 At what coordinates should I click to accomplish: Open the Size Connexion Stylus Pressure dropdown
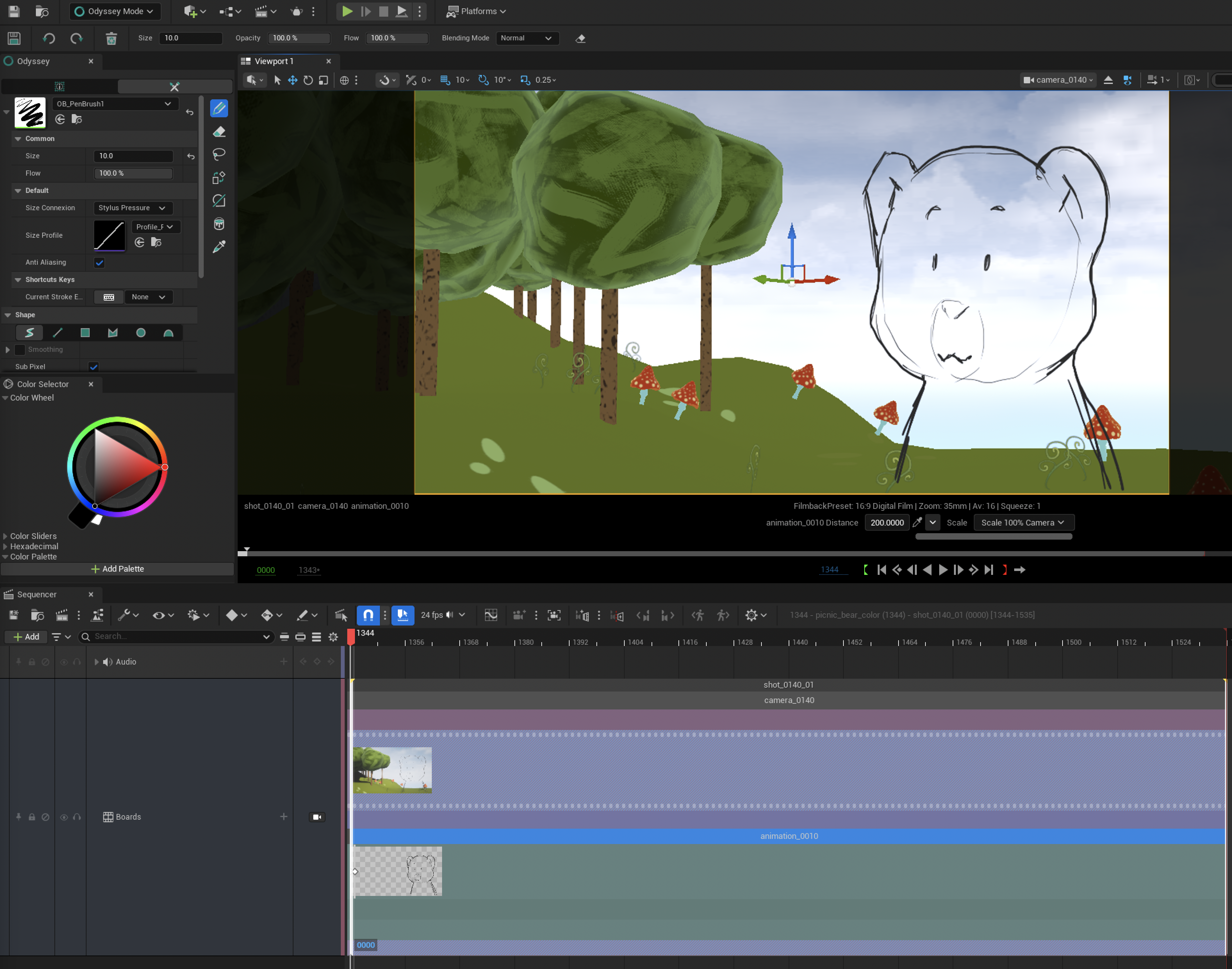click(x=133, y=208)
